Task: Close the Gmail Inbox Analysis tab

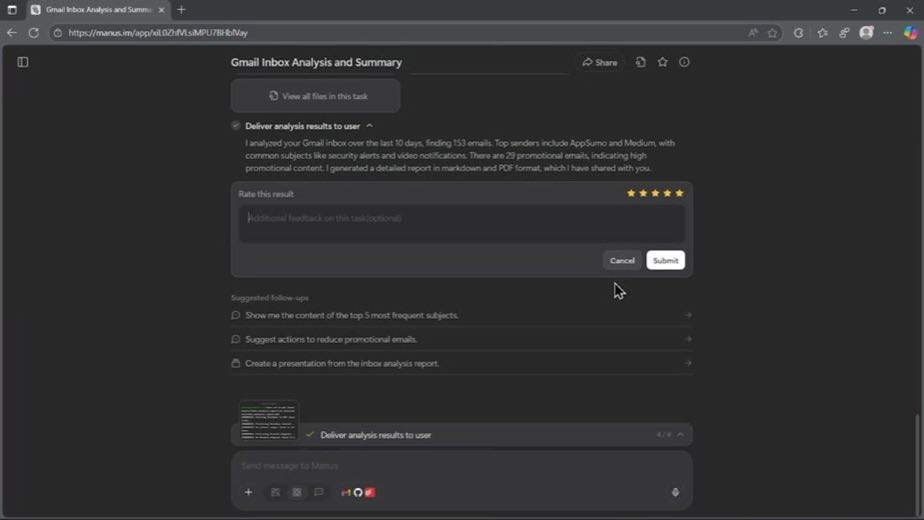Action: pos(161,10)
